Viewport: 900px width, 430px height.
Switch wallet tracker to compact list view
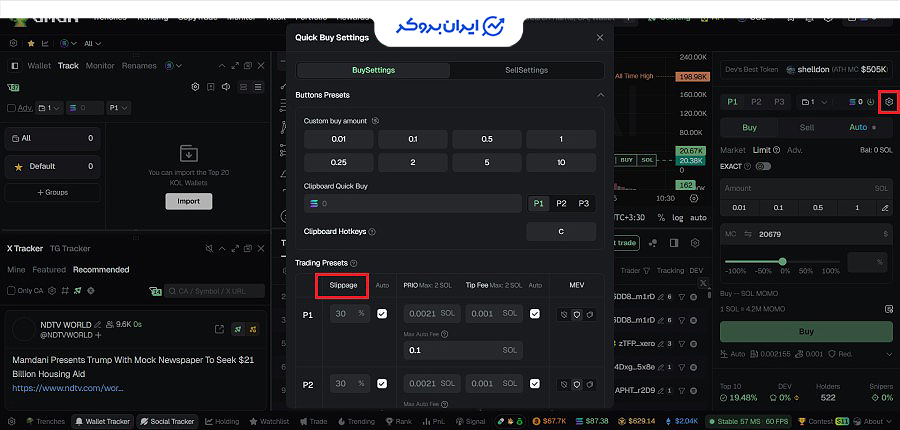[258, 87]
